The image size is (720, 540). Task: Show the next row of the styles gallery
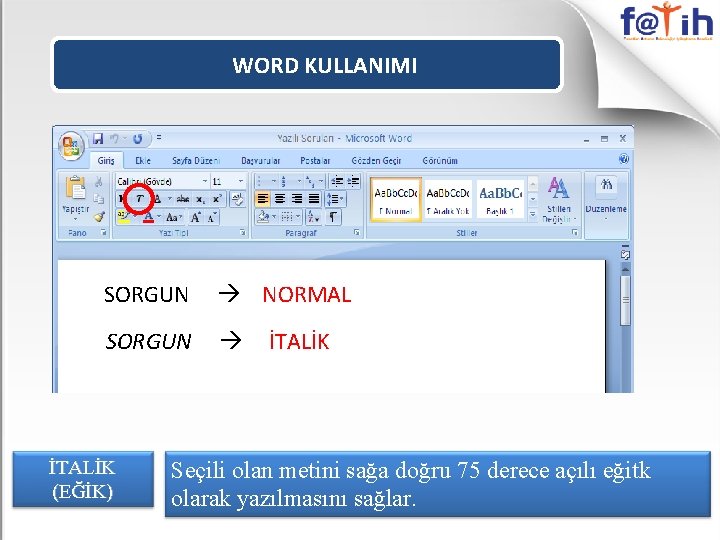click(x=533, y=199)
